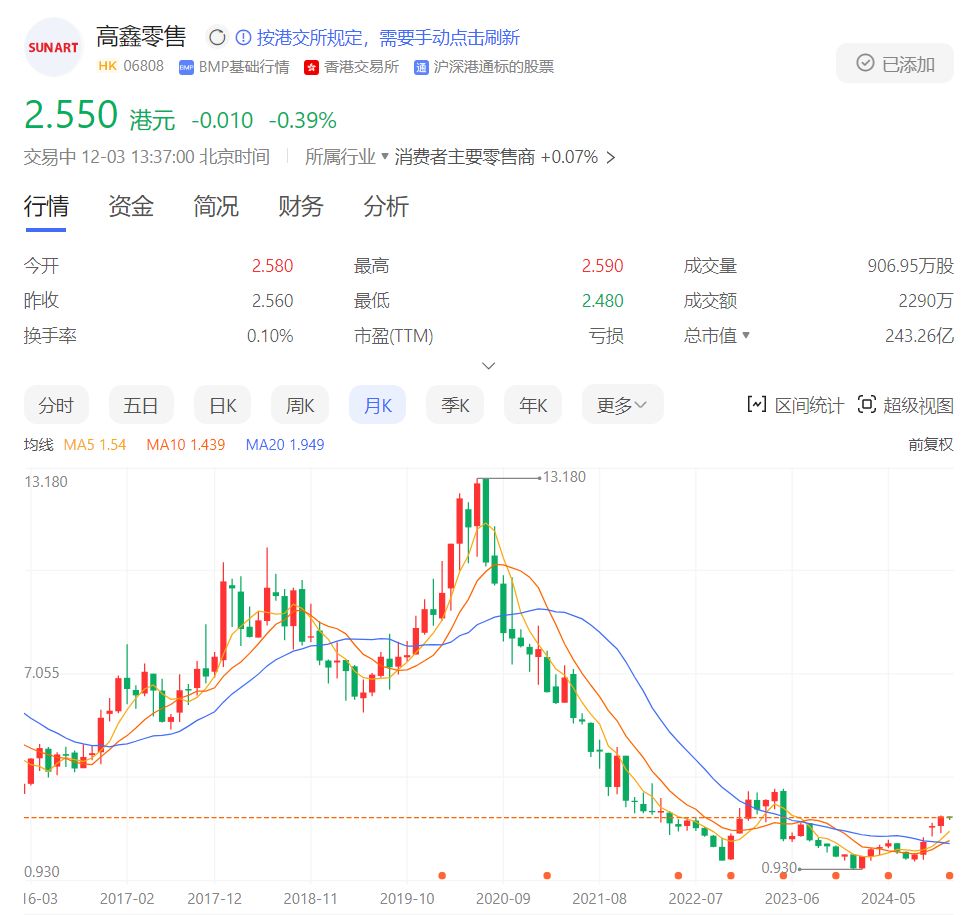Open the 更多 periods dropdown
974x915 pixels.
(x=622, y=405)
